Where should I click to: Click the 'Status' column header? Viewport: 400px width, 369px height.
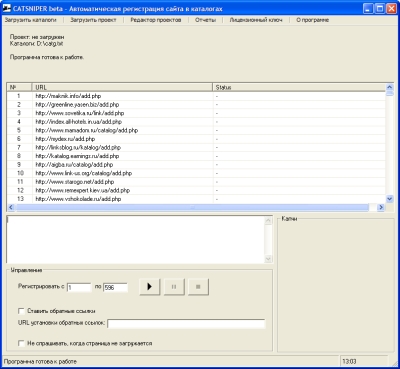(x=299, y=87)
